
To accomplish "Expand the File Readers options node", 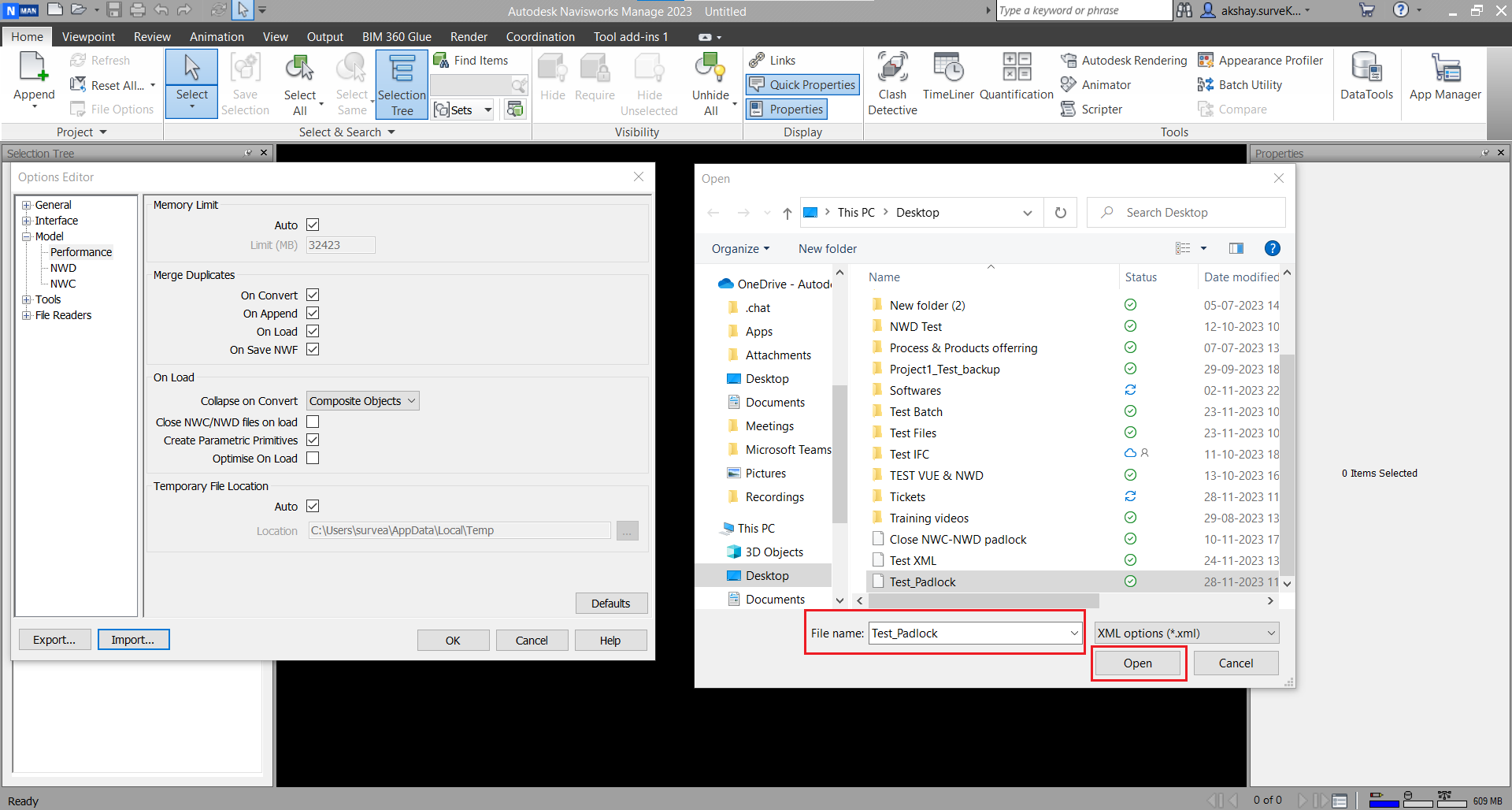I will pos(26,315).
